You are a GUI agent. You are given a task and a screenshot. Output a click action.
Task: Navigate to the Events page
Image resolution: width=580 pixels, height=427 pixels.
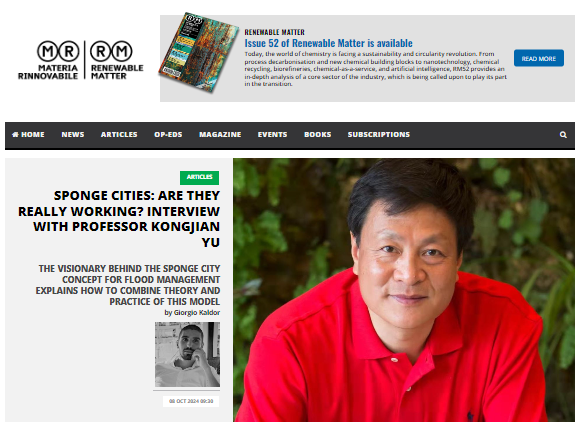(273, 135)
